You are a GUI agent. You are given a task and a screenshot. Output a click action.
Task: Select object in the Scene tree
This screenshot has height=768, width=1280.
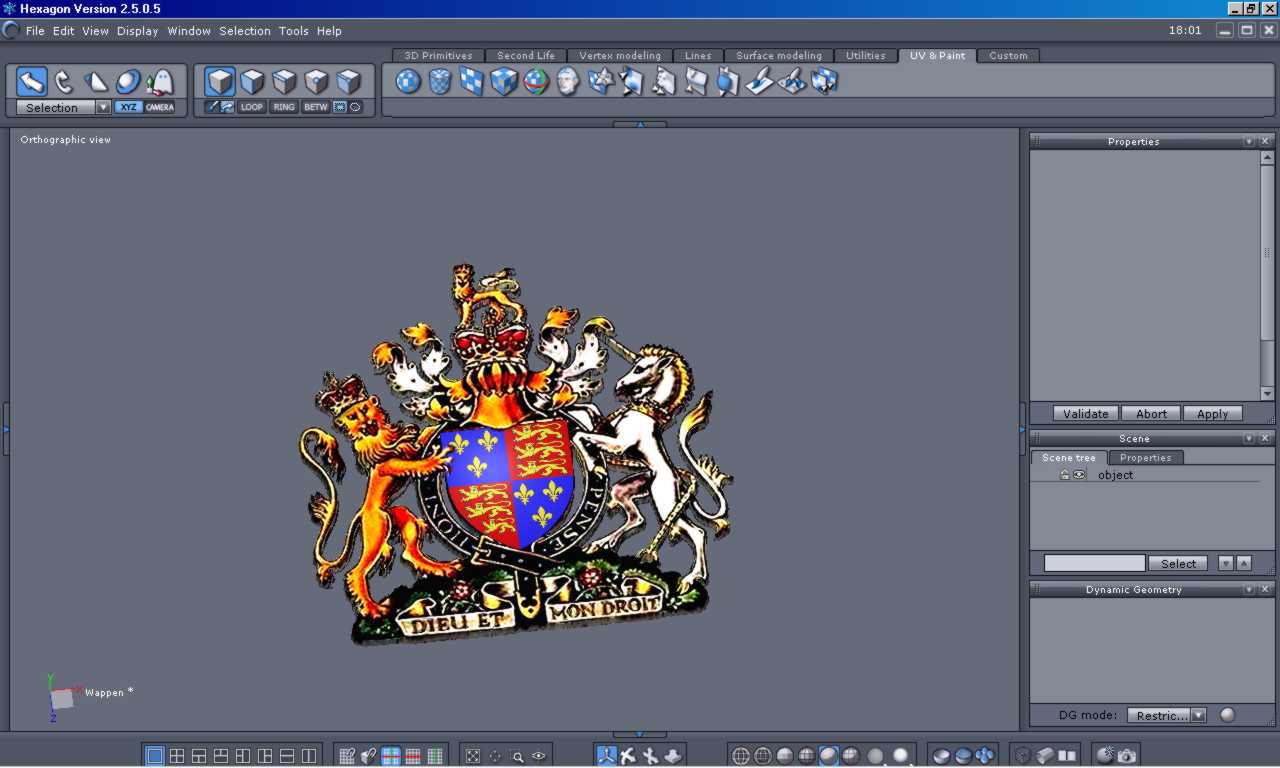1115,475
